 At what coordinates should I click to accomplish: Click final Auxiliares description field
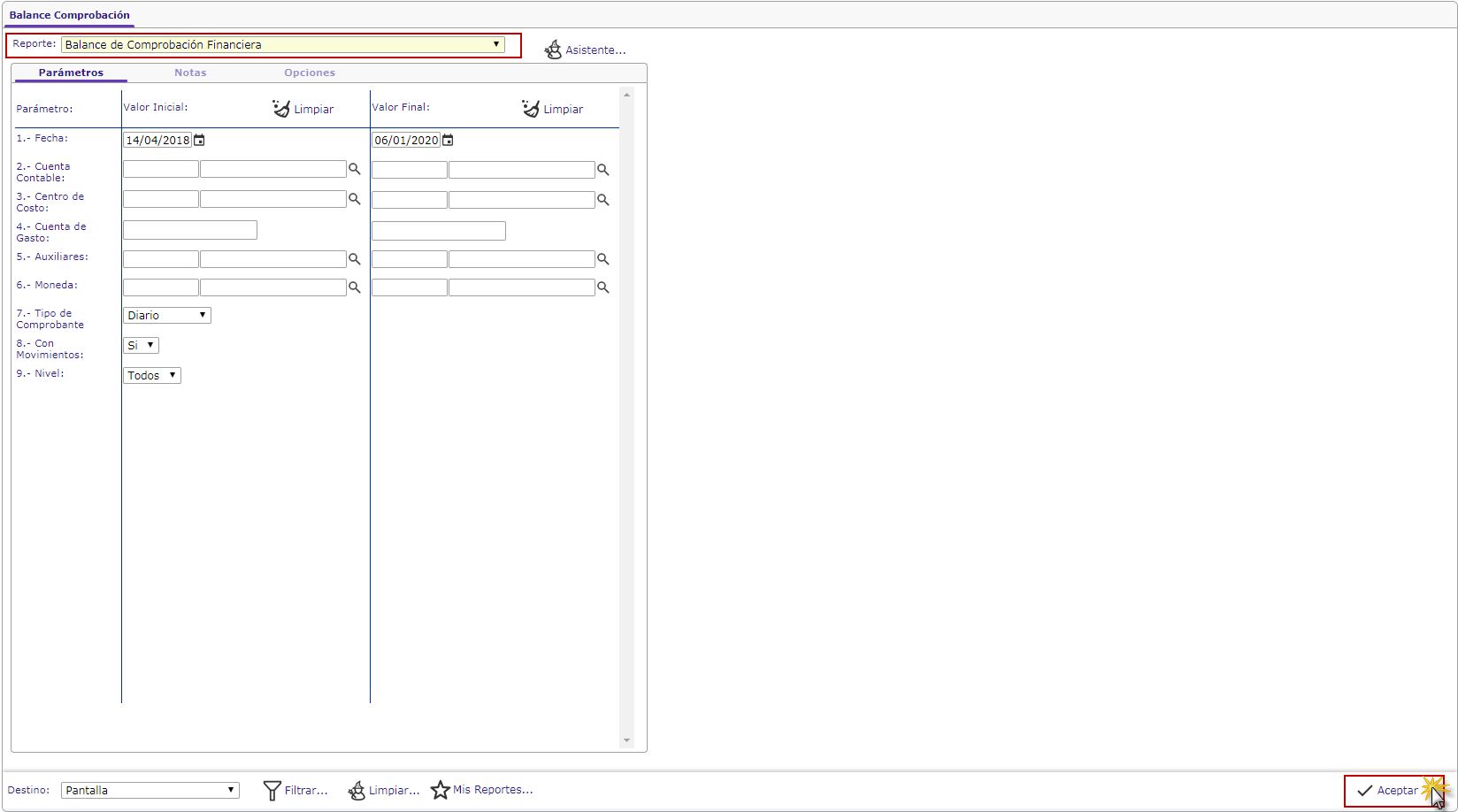click(522, 259)
